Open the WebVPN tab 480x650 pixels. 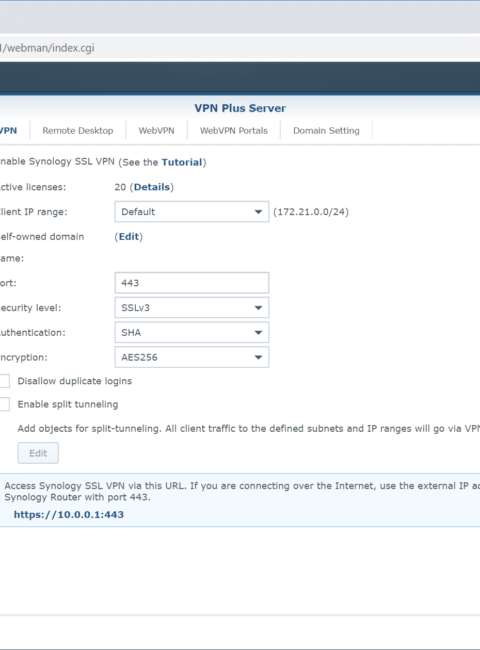point(156,131)
